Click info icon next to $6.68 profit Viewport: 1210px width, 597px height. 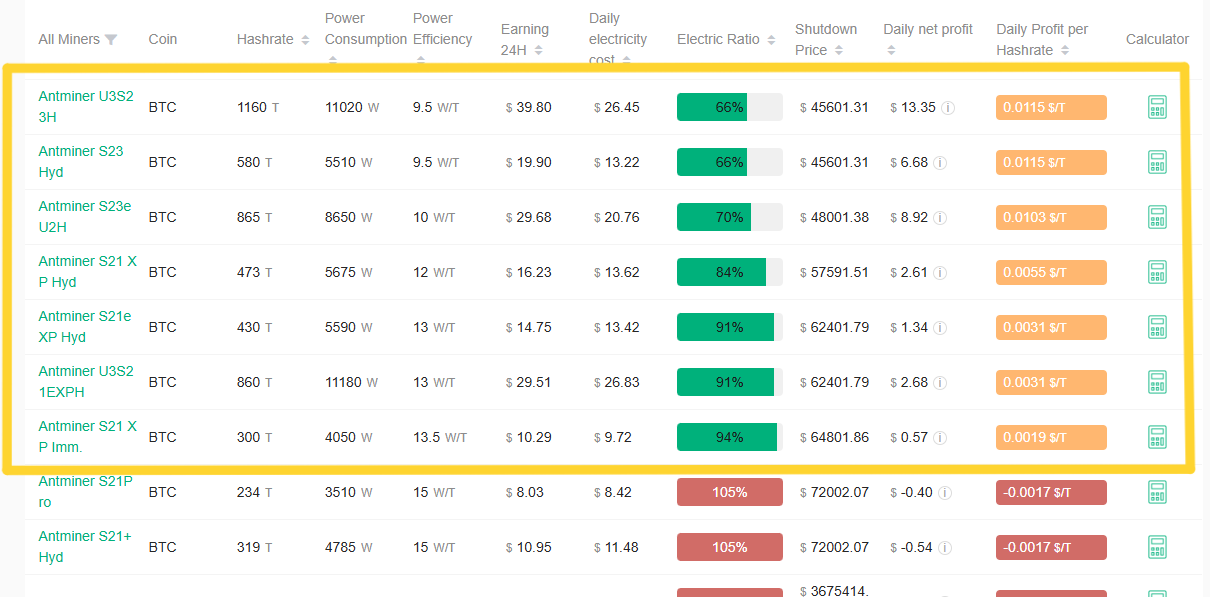coord(940,163)
